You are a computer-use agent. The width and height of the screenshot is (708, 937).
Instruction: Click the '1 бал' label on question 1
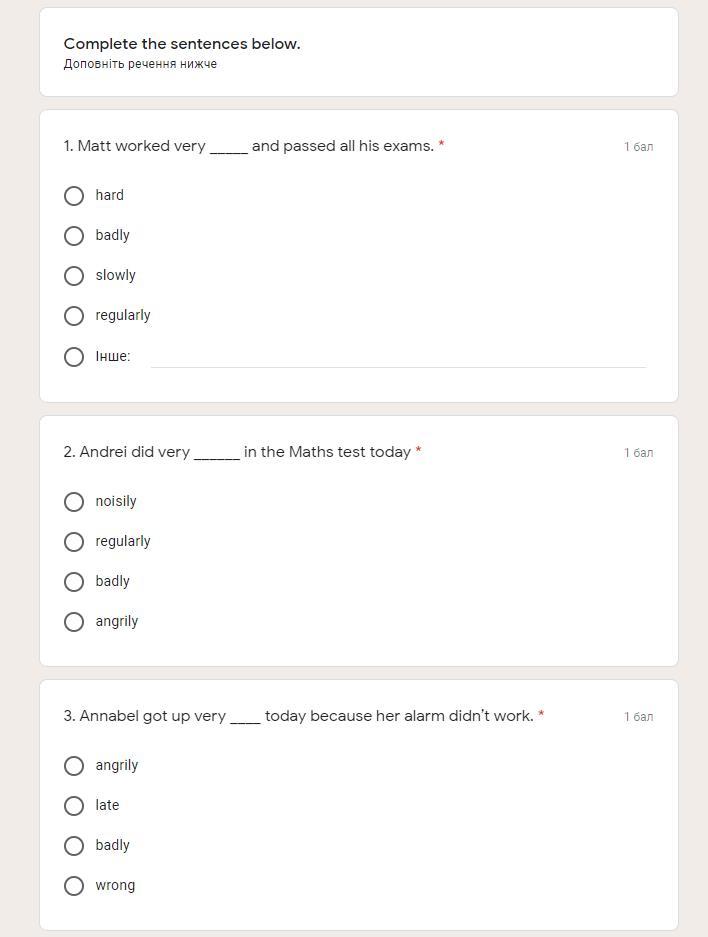[638, 147]
